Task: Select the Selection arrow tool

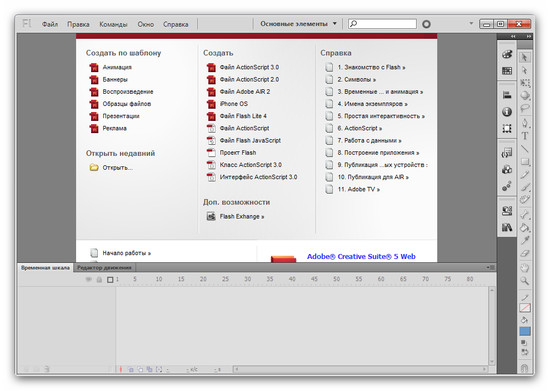Action: coord(525,57)
